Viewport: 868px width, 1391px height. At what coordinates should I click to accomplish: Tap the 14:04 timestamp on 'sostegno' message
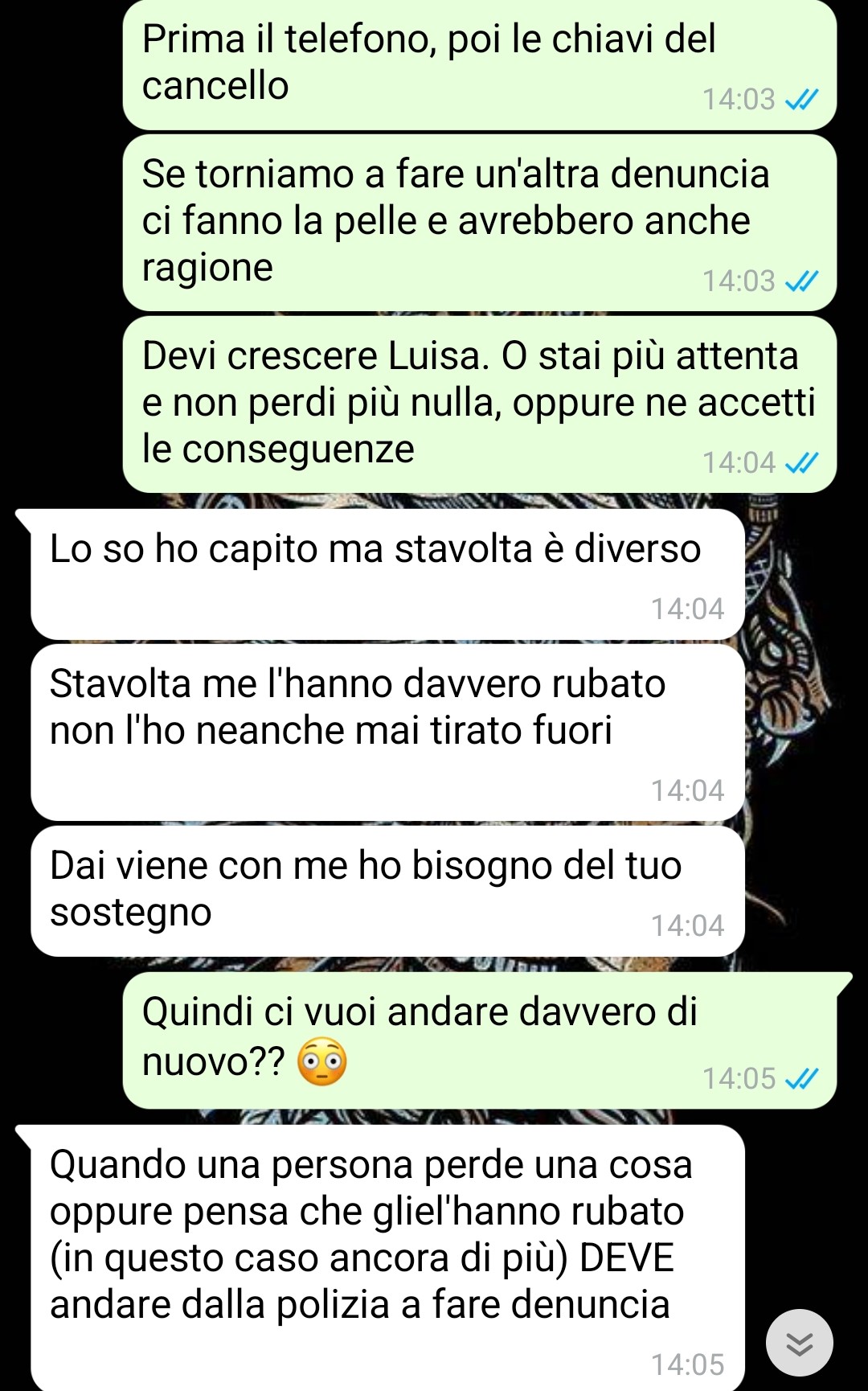pyautogui.click(x=687, y=926)
